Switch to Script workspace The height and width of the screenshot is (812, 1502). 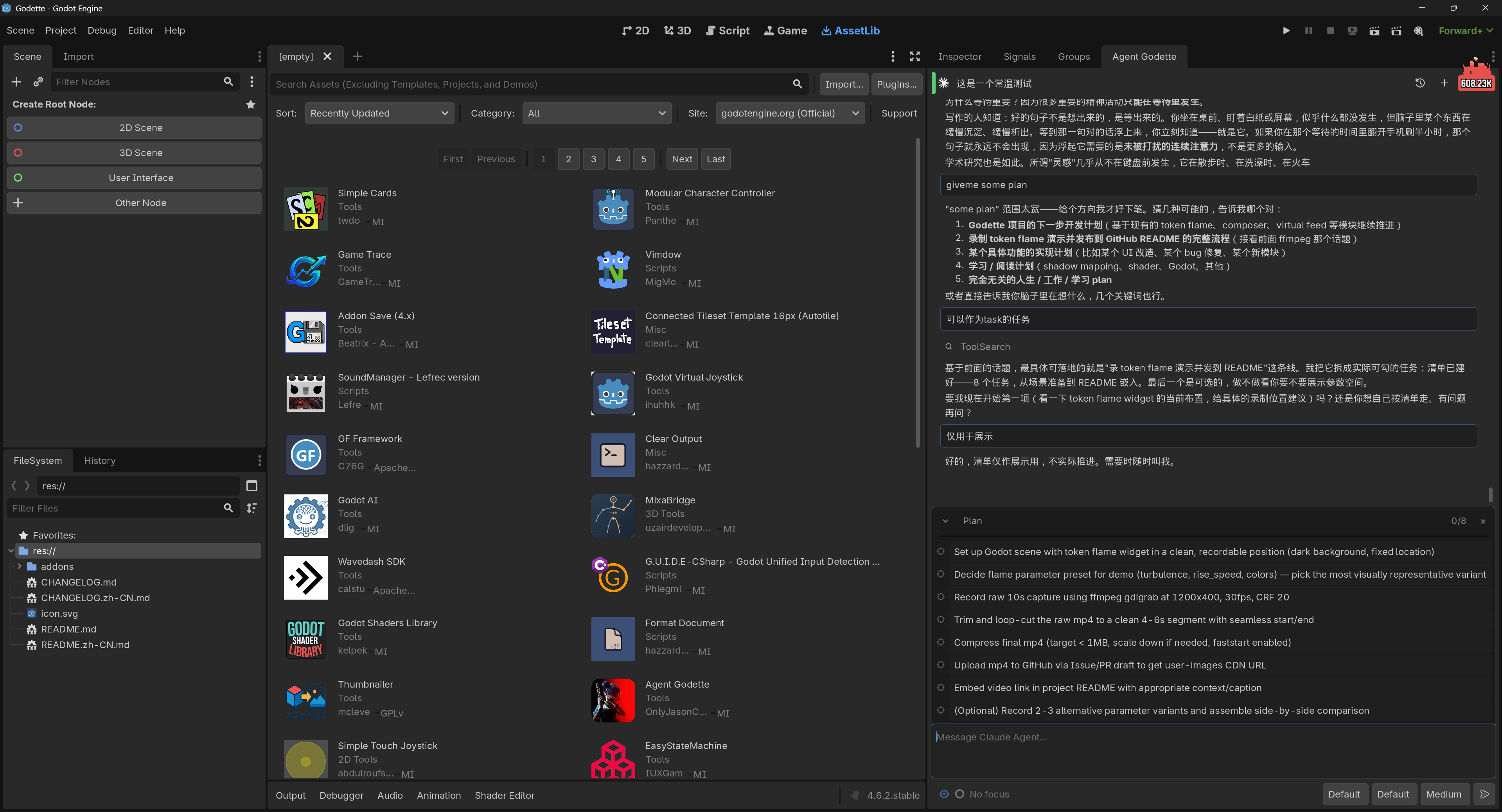[728, 30]
